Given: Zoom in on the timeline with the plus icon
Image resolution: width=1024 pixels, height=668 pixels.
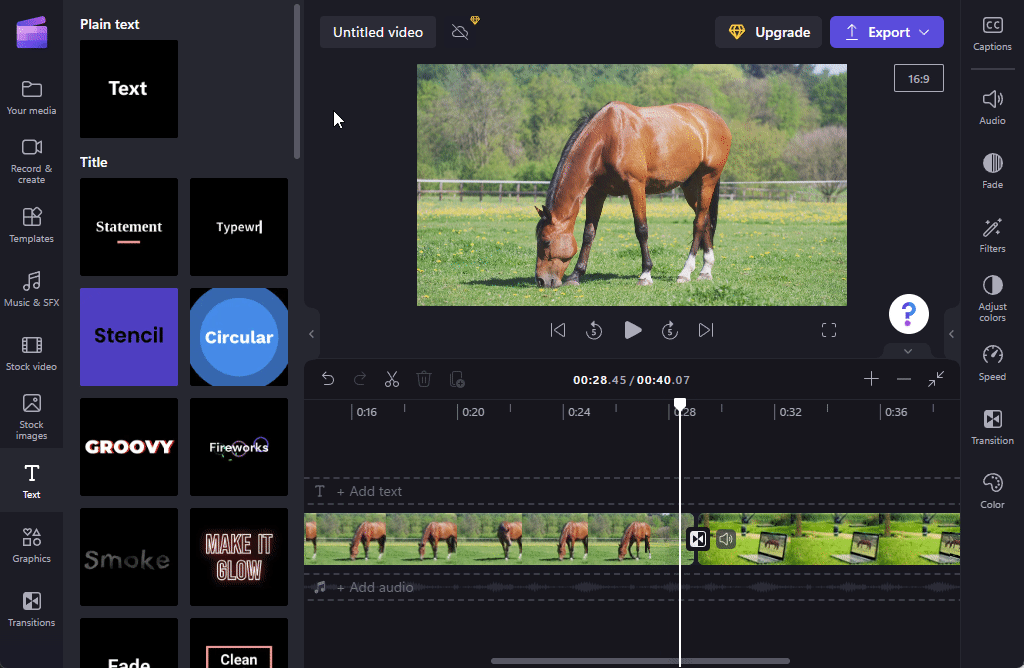Looking at the screenshot, I should point(871,379).
